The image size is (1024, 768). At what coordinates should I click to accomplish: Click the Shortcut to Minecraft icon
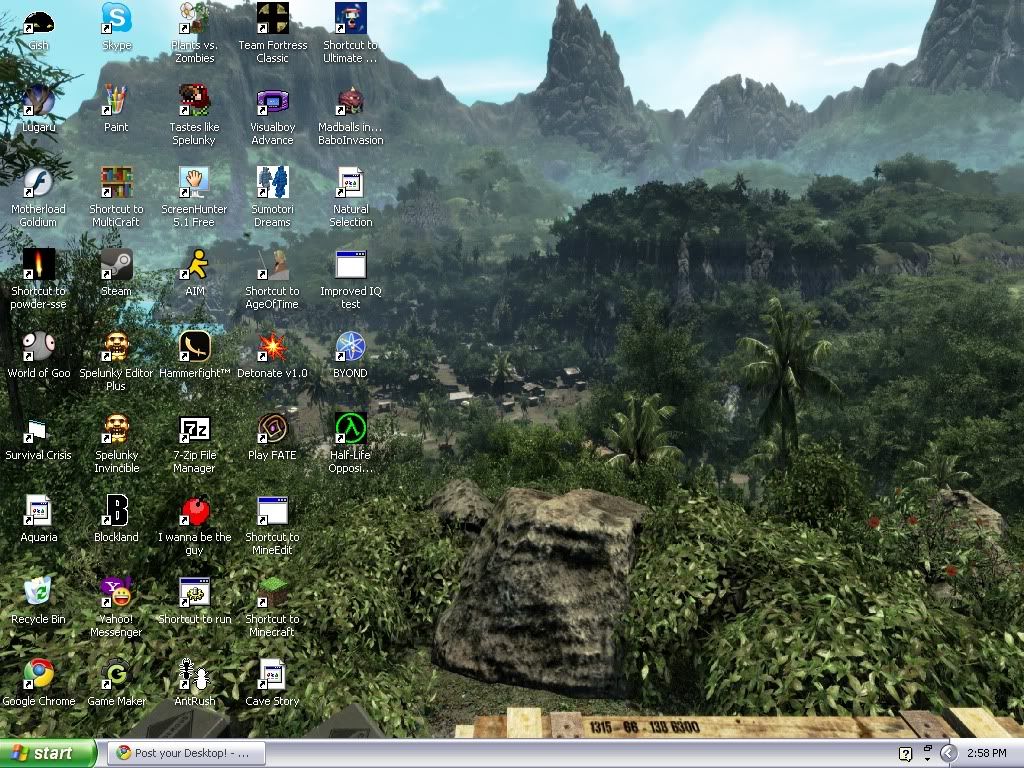pos(272,592)
